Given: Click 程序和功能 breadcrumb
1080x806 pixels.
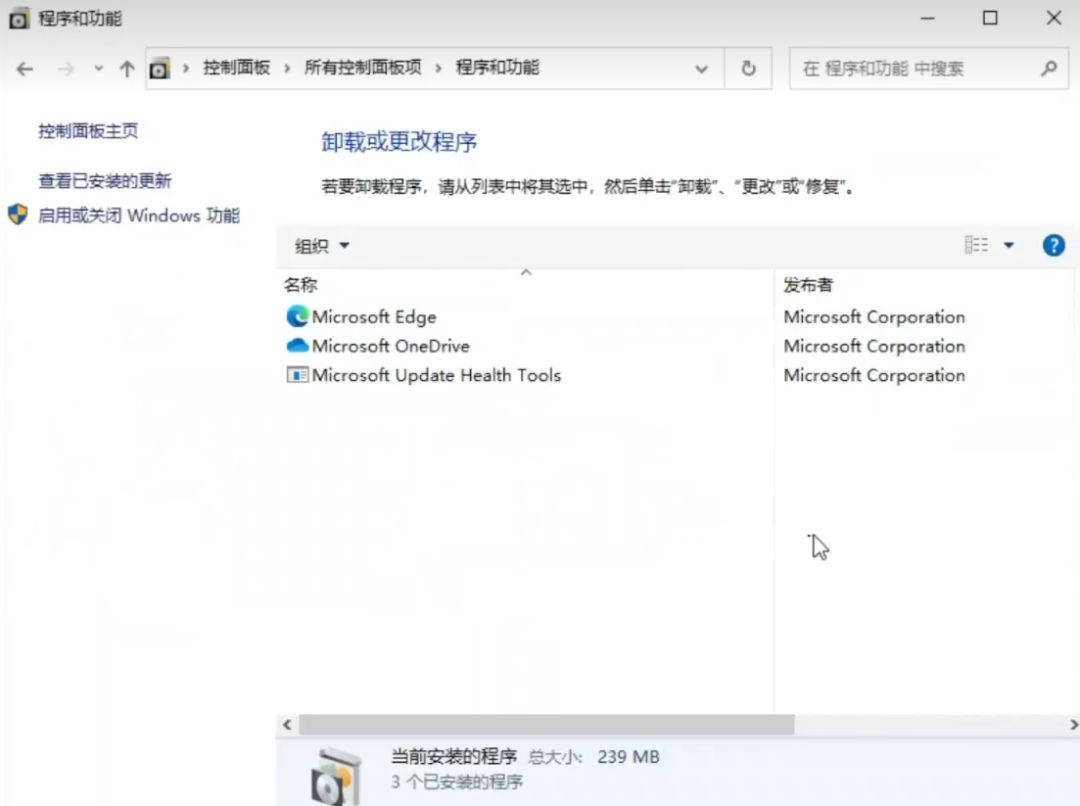Looking at the screenshot, I should click(x=497, y=68).
